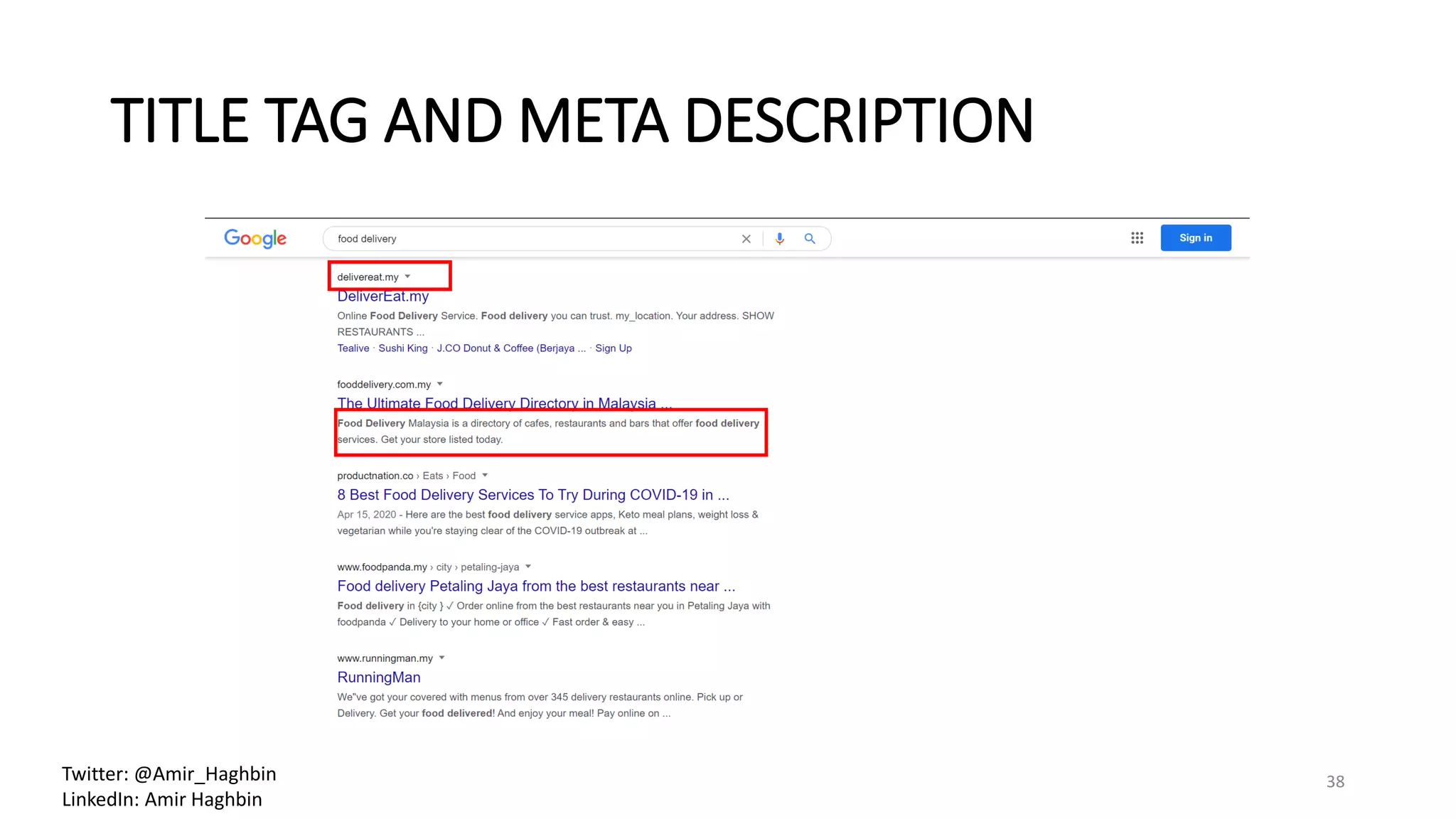Open 'Food delivery Petaling Jaya' result

(536, 586)
